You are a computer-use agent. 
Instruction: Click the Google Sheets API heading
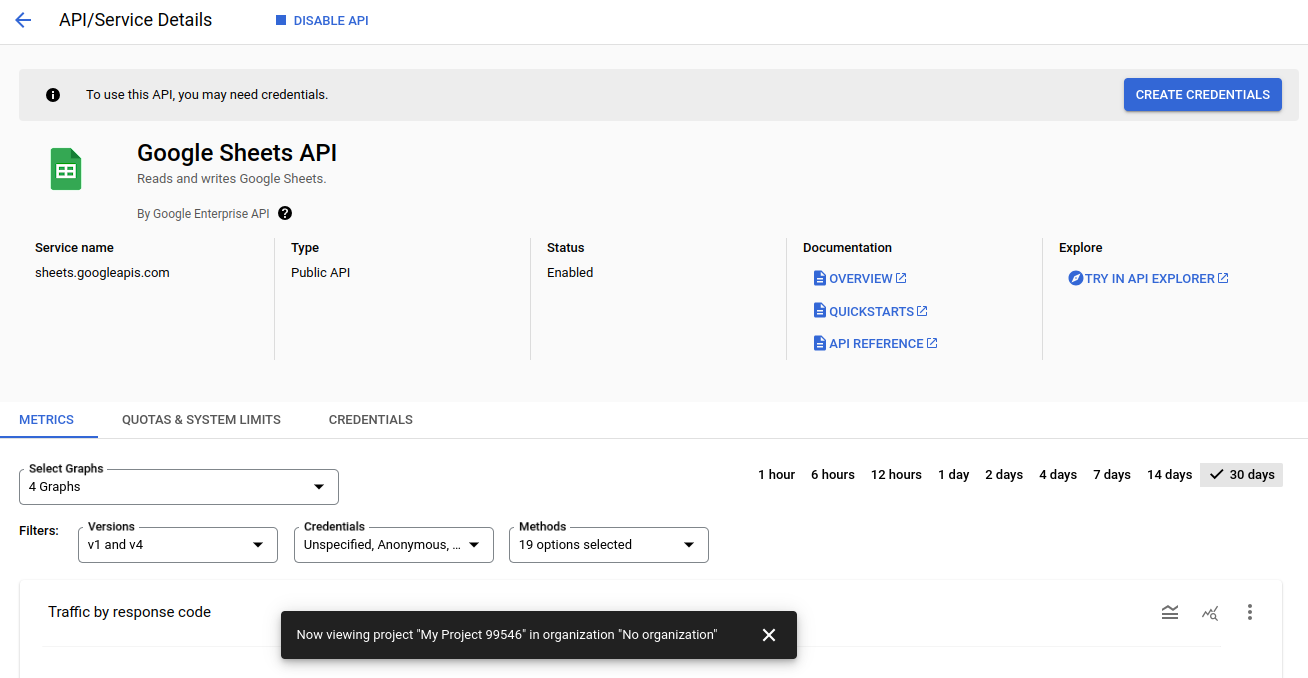(x=237, y=153)
